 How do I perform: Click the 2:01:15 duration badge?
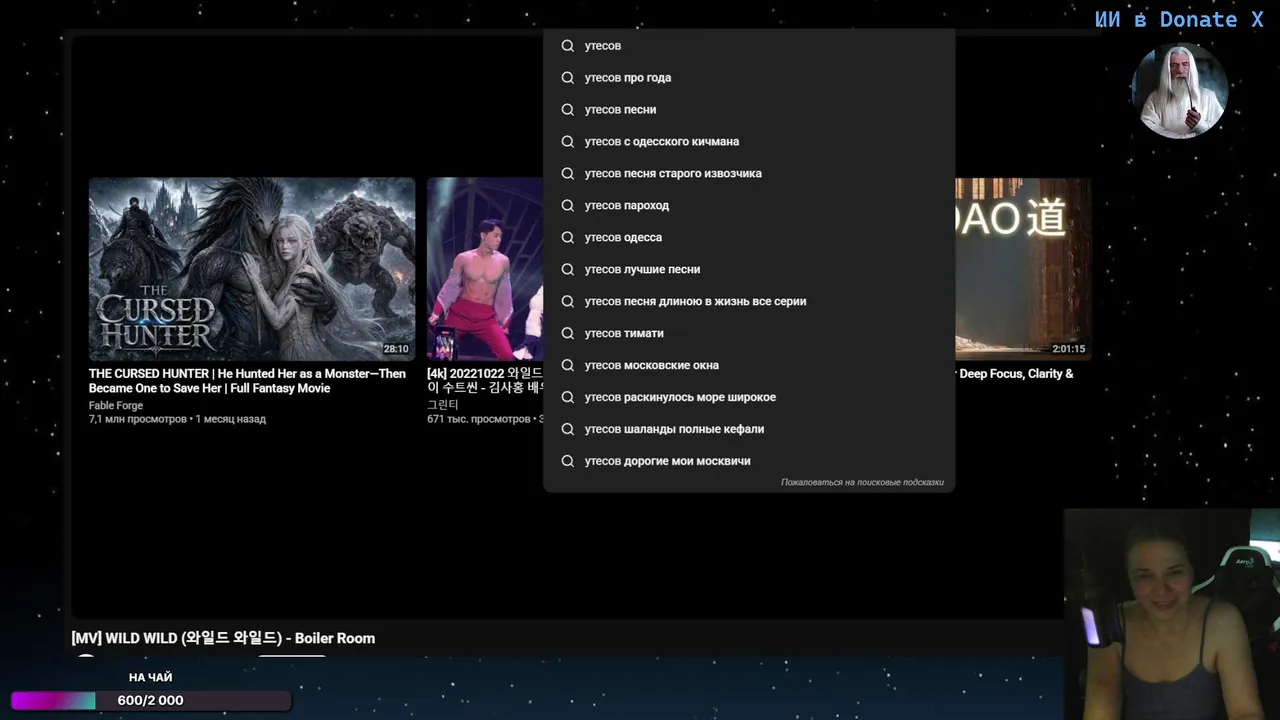[1069, 349]
